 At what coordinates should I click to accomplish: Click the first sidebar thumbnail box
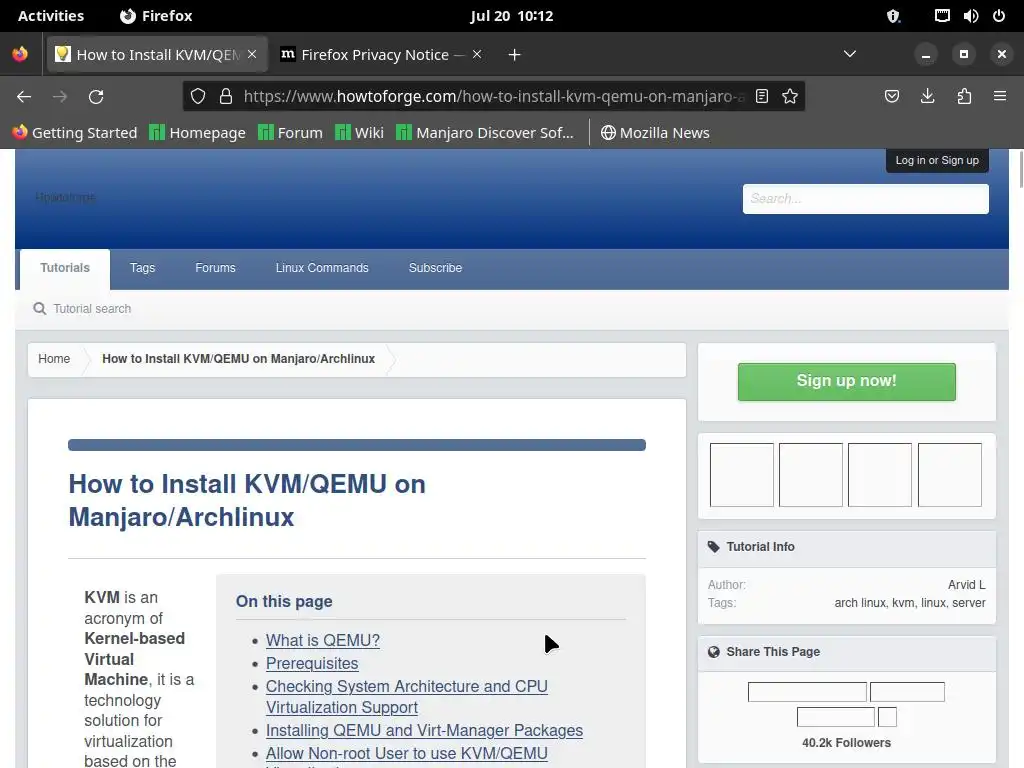742,475
